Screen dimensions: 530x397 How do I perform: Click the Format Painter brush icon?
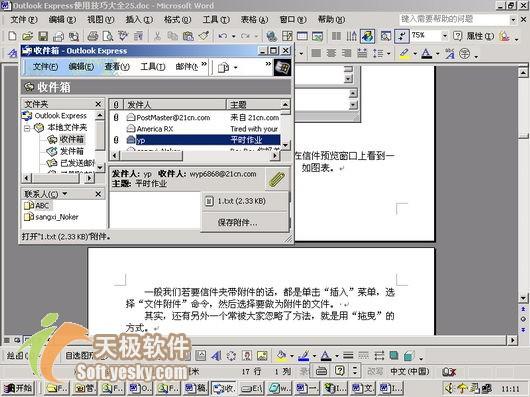[204, 36]
